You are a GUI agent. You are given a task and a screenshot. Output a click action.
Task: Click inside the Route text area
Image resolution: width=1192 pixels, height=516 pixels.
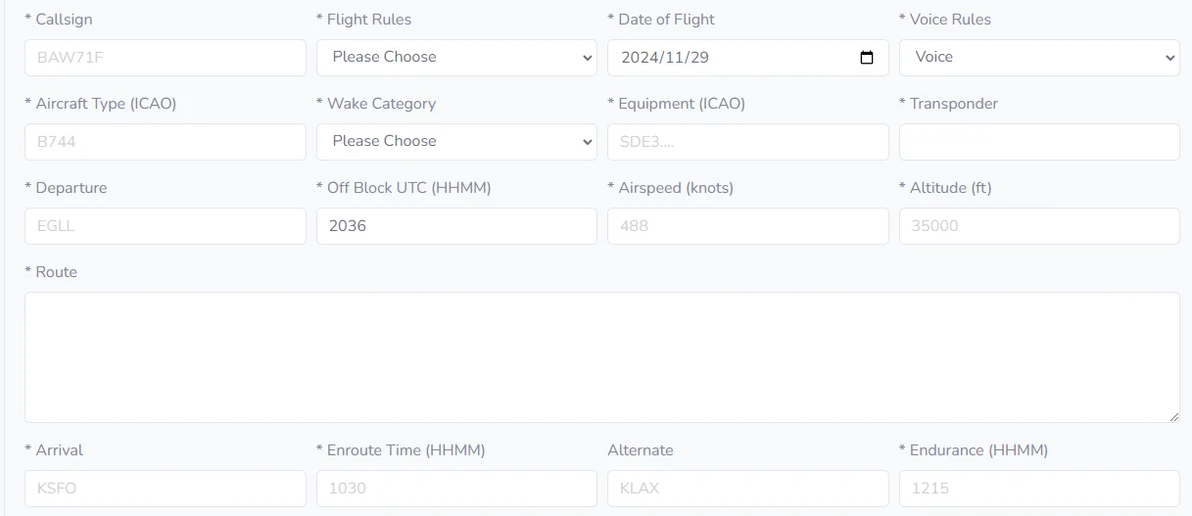pyautogui.click(x=602, y=357)
